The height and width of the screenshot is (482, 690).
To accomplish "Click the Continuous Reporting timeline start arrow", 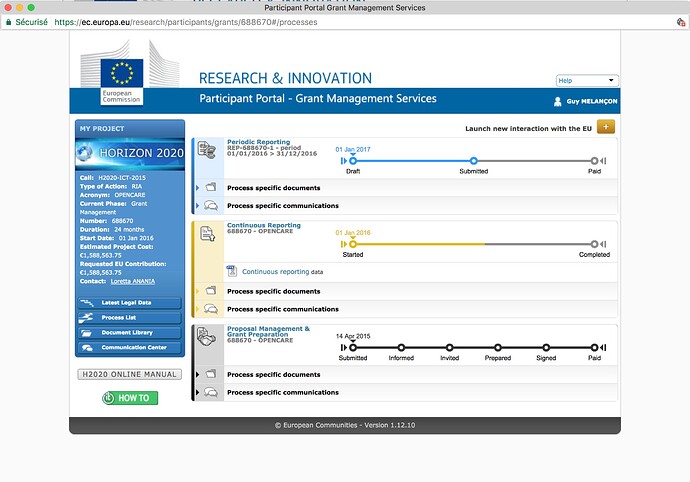I will [344, 244].
